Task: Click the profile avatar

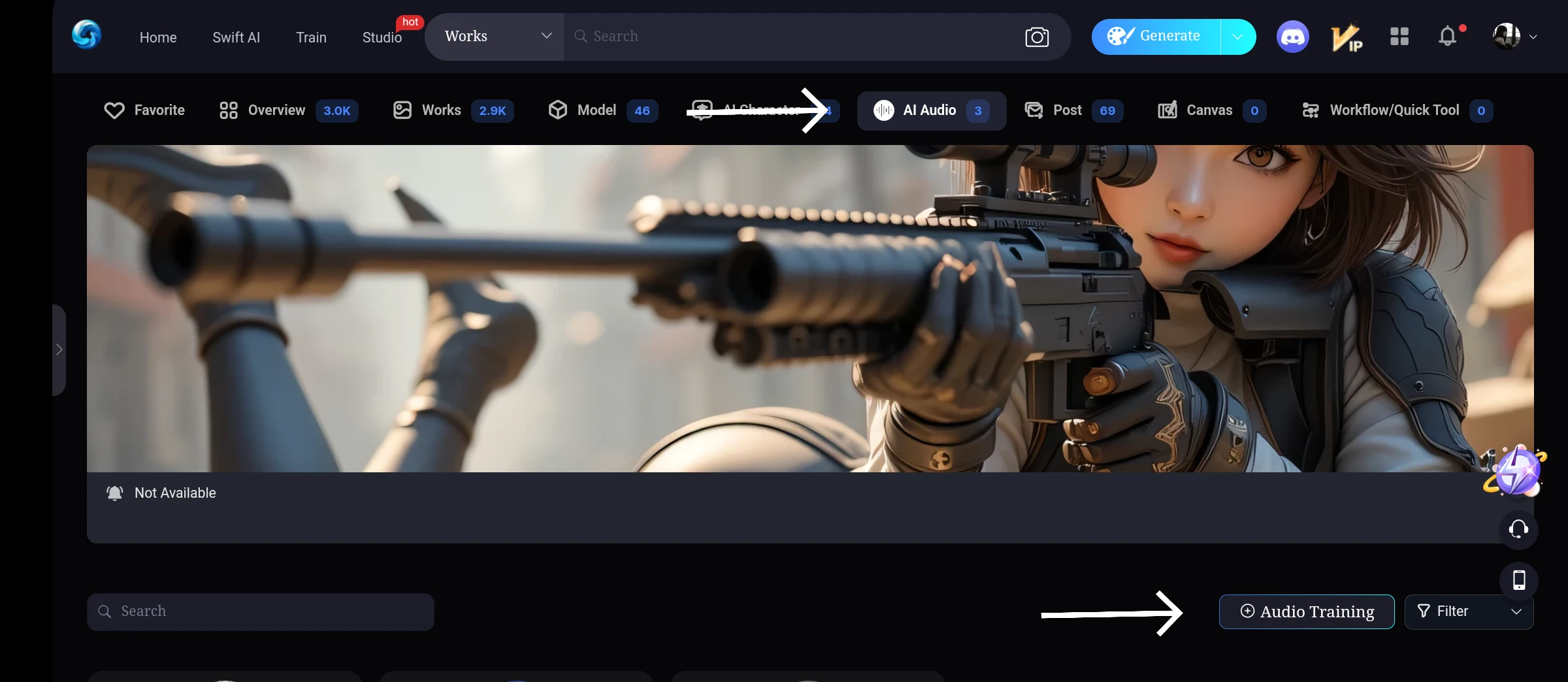Action: pyautogui.click(x=1507, y=37)
